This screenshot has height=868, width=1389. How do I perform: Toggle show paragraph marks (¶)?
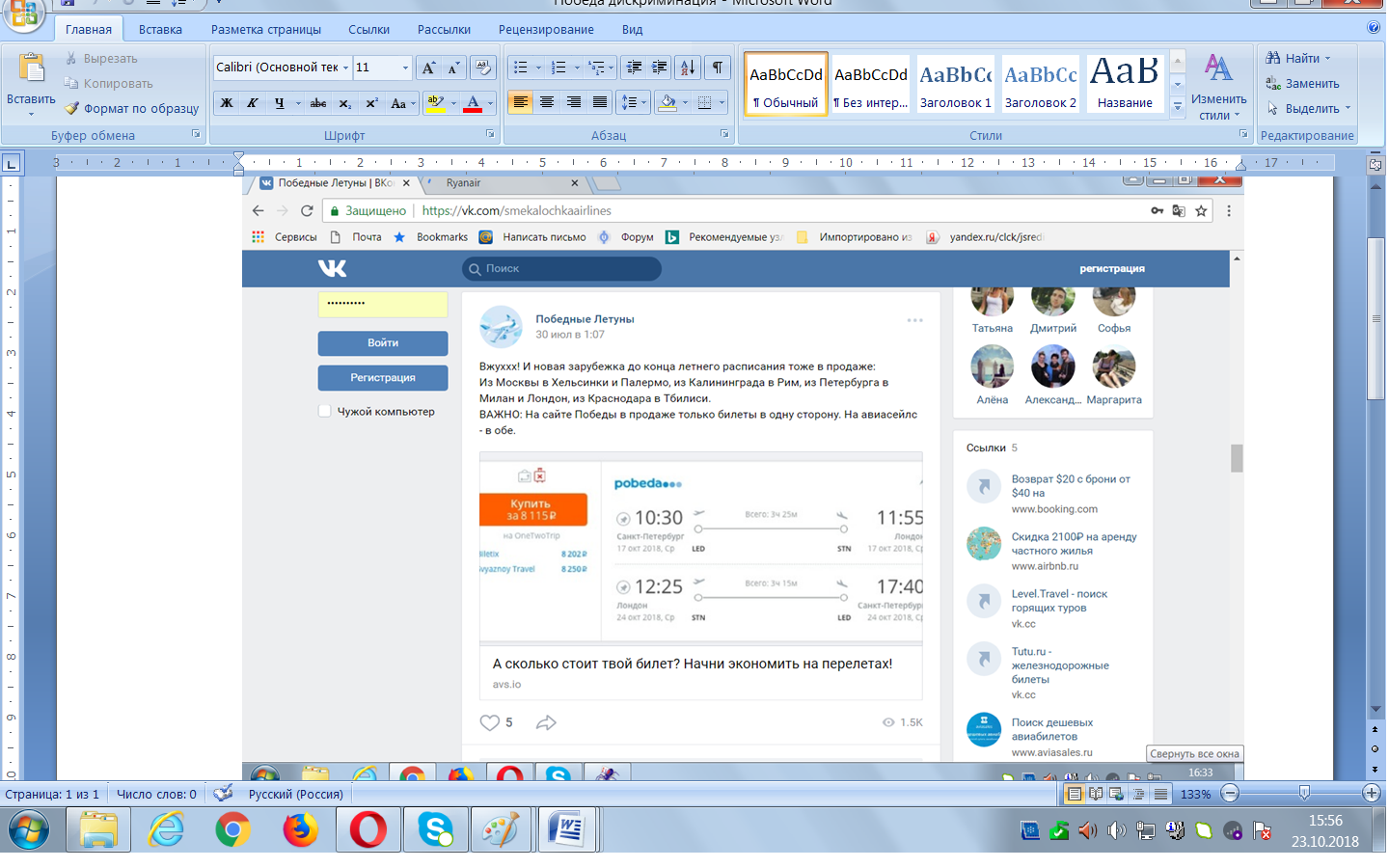pos(718,68)
